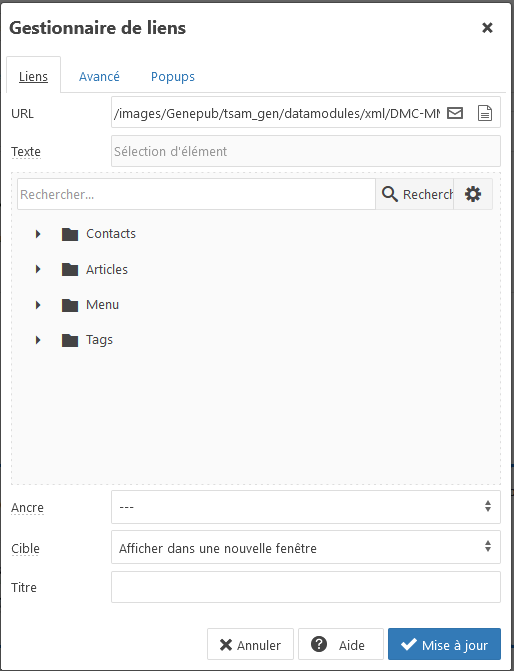Switch to the Popups tab
This screenshot has width=514, height=671.
[173, 77]
